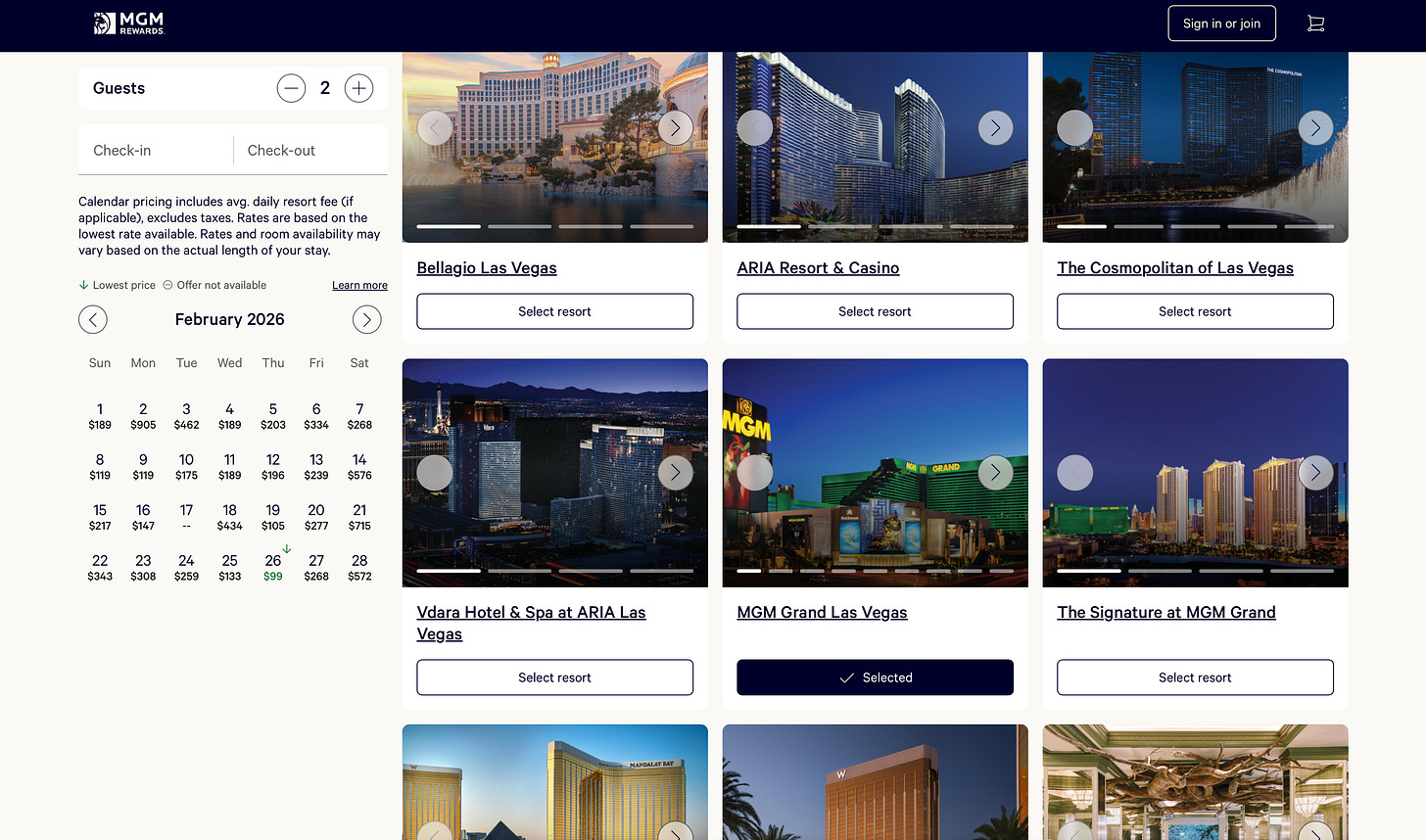Go to previous month in calendar
The image size is (1426, 840).
pyautogui.click(x=93, y=319)
